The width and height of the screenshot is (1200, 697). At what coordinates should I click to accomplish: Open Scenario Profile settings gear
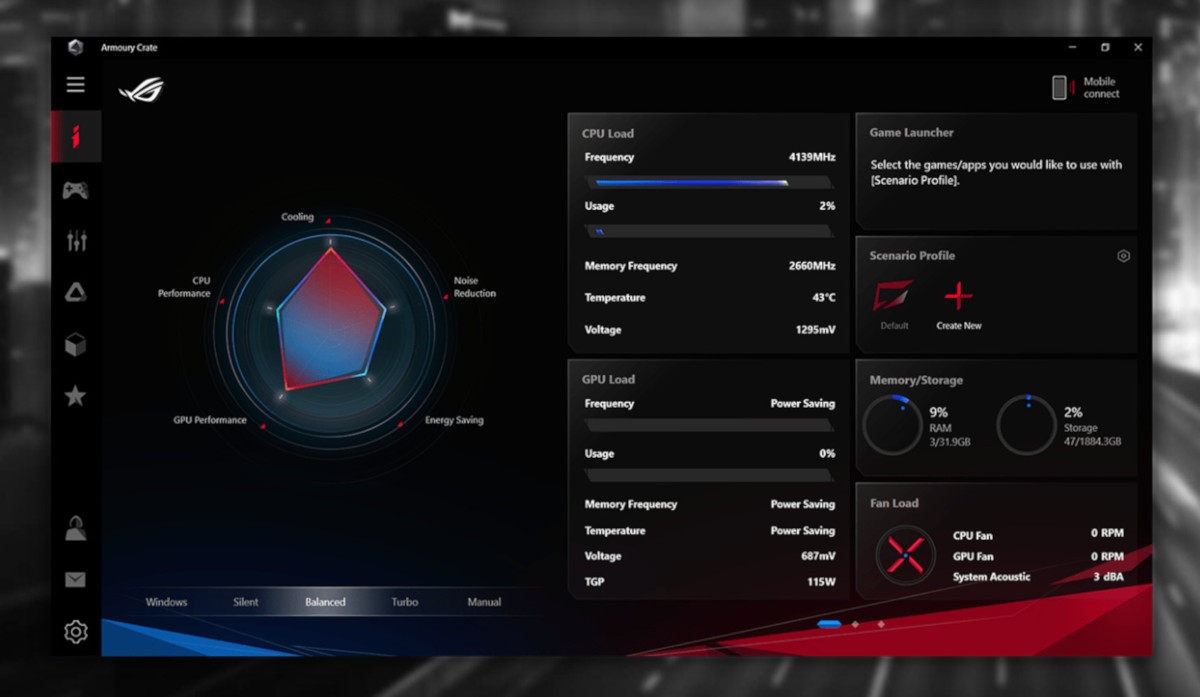(x=1123, y=256)
